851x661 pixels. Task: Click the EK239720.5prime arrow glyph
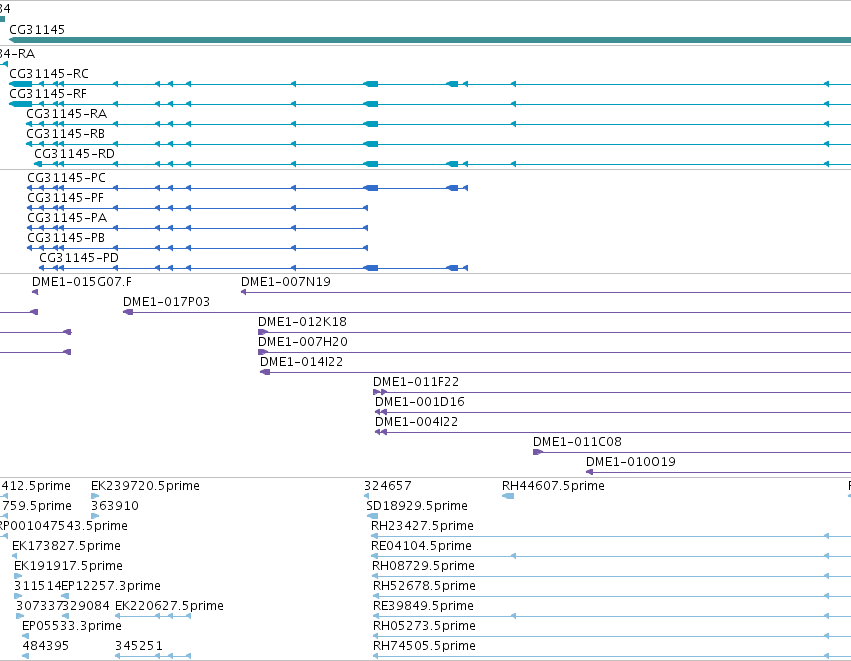coord(95,496)
